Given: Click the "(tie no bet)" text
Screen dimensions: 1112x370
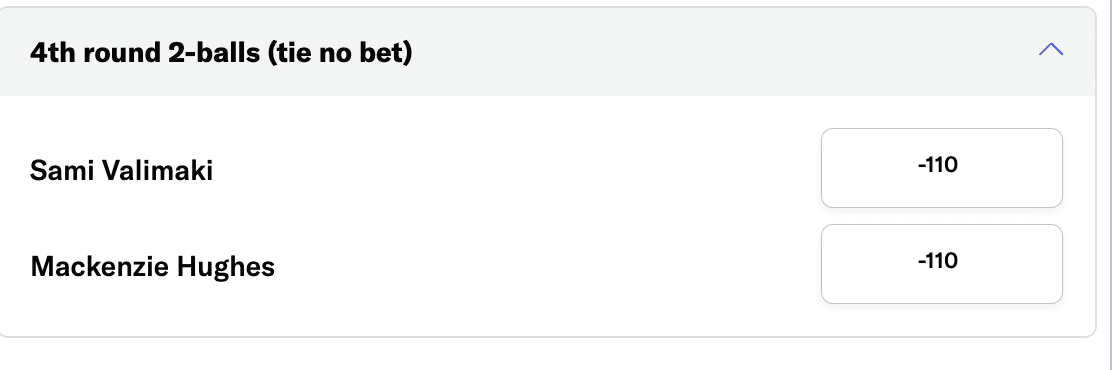Looking at the screenshot, I should click(x=340, y=53).
